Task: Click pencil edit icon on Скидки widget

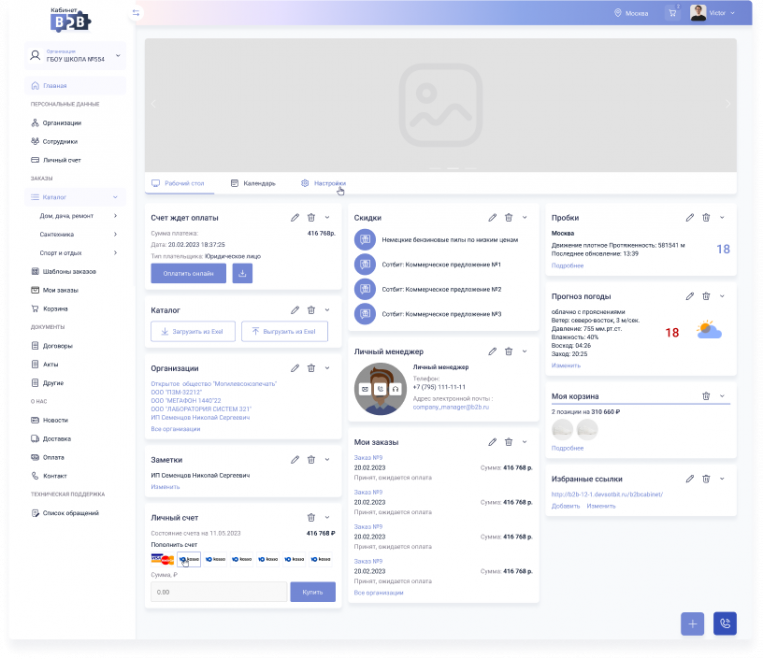Action: (492, 217)
